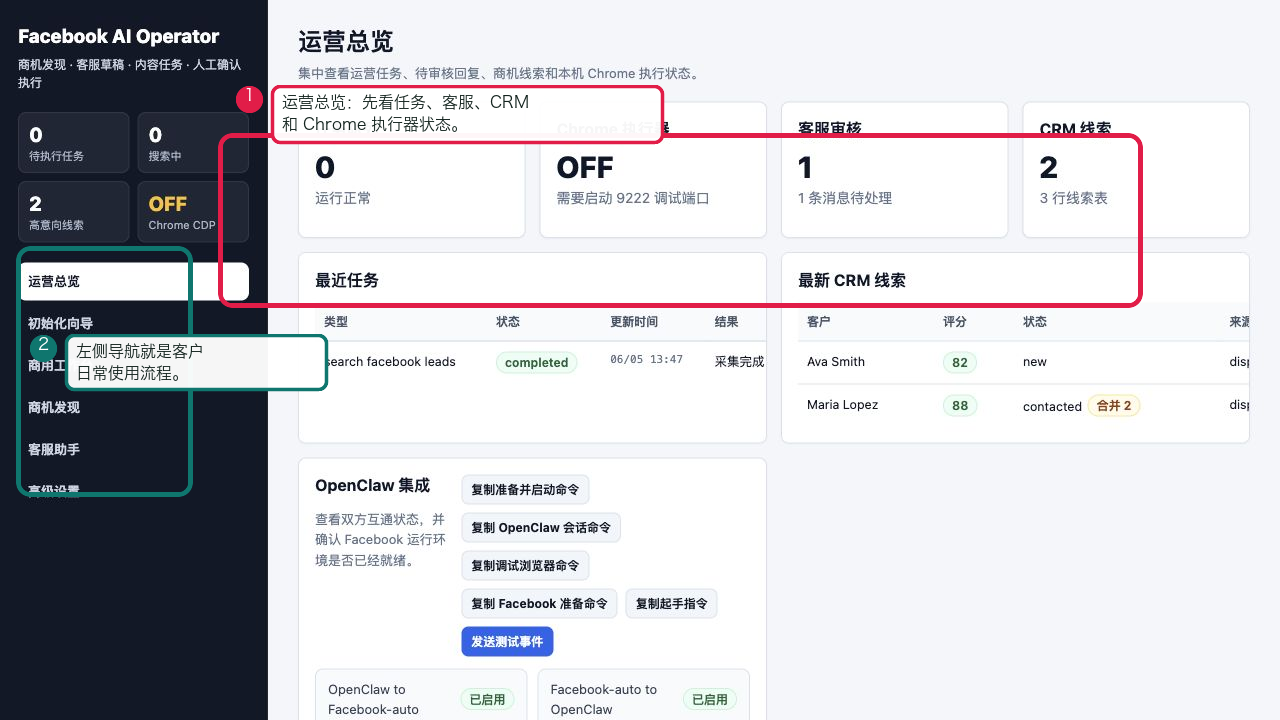Click the blue 发送测试事件 button
This screenshot has width=1280, height=720.
coord(507,642)
